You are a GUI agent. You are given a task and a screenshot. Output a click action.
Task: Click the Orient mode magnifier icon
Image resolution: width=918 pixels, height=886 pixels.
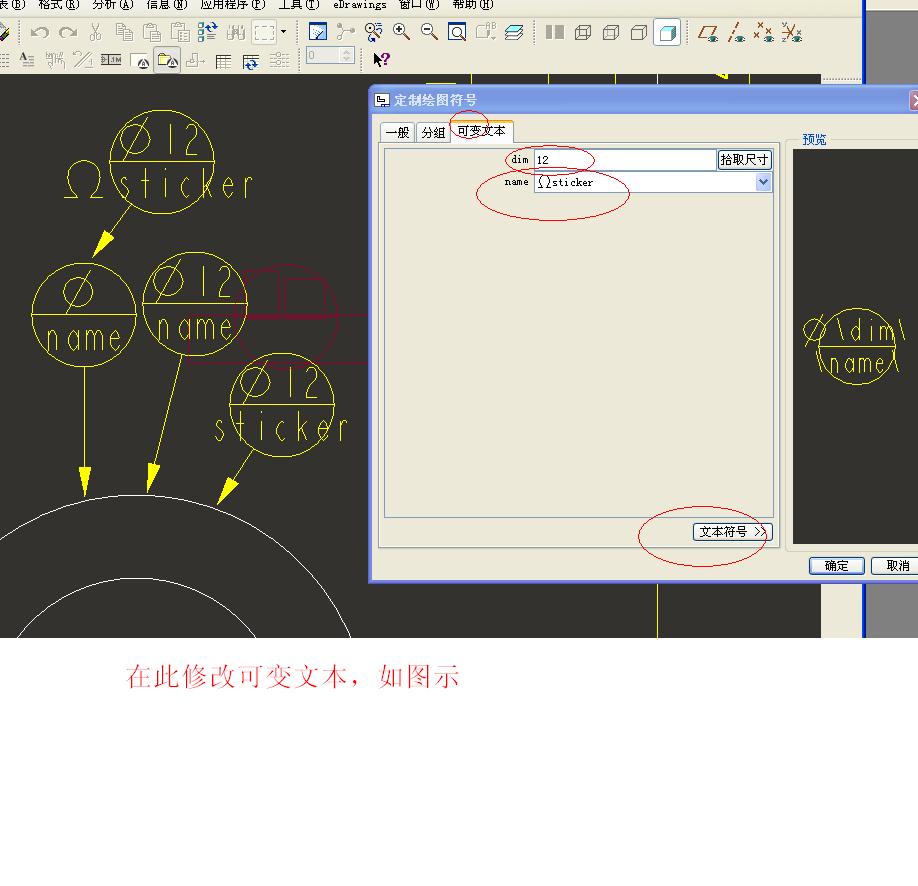pos(374,32)
